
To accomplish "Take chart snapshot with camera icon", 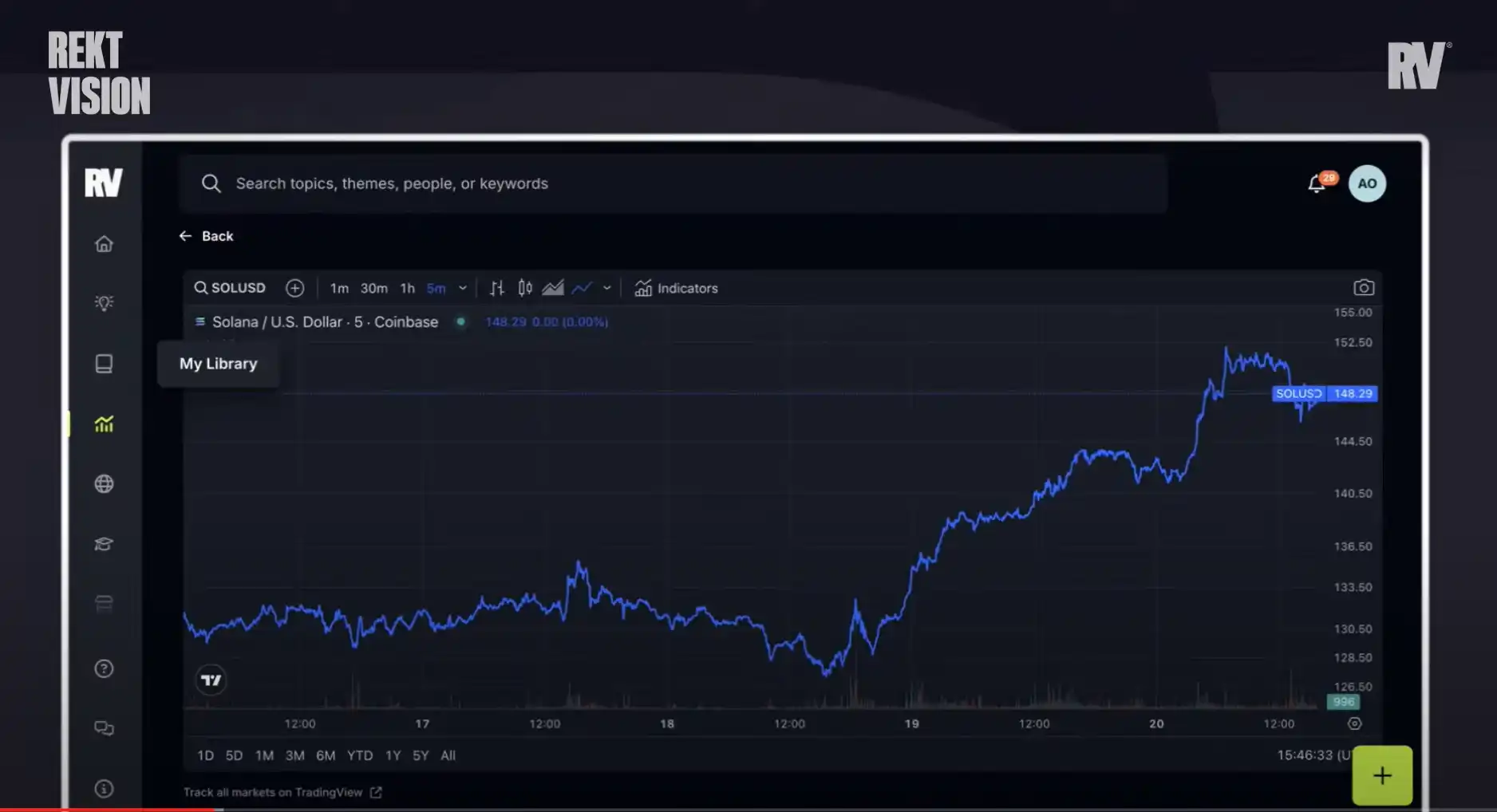I will (1363, 288).
